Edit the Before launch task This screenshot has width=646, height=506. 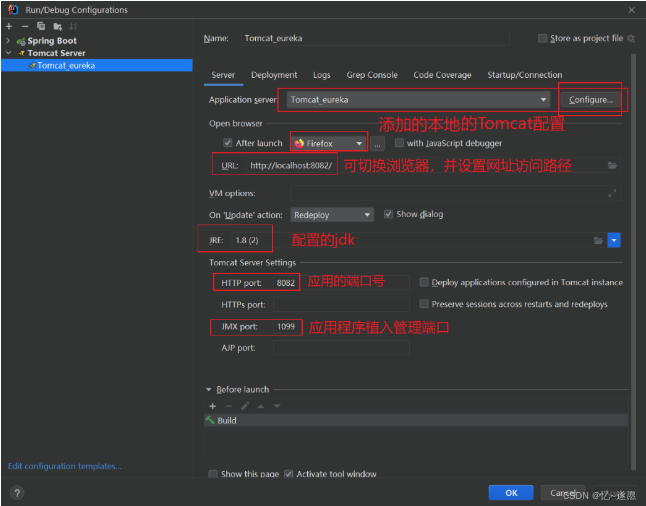point(245,406)
